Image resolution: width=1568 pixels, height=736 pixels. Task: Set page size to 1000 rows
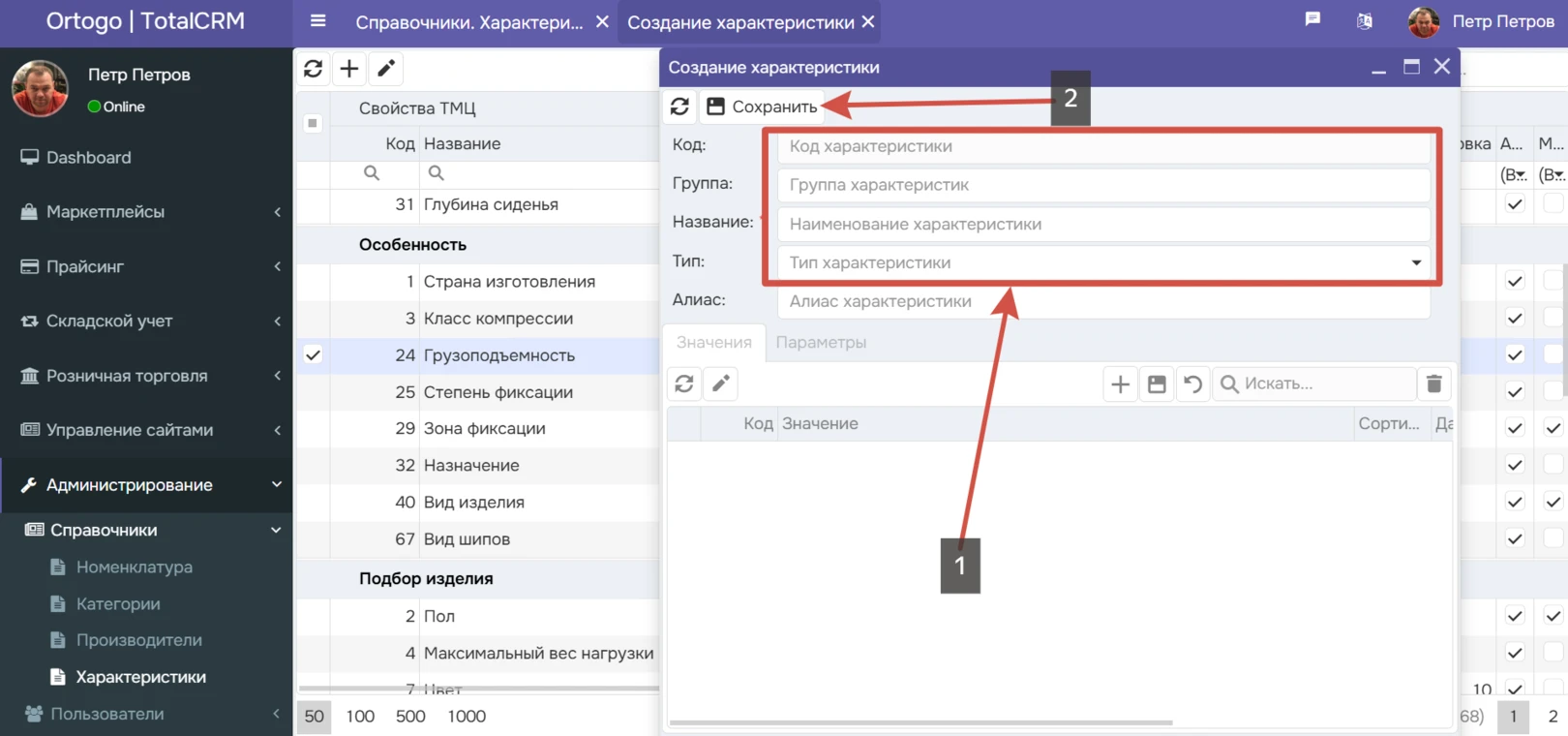tap(467, 717)
